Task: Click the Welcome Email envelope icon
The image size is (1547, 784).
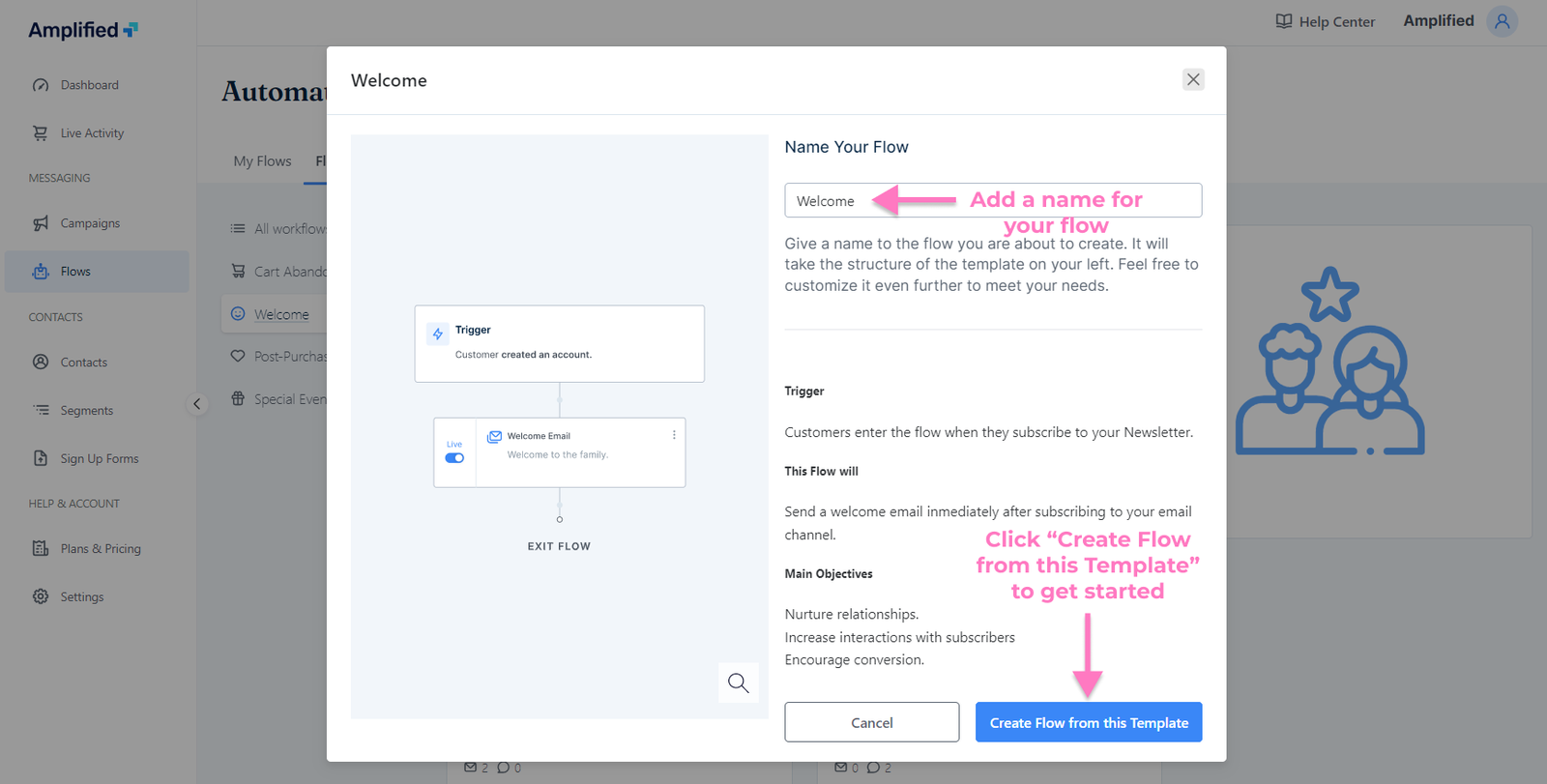Action: click(x=494, y=436)
